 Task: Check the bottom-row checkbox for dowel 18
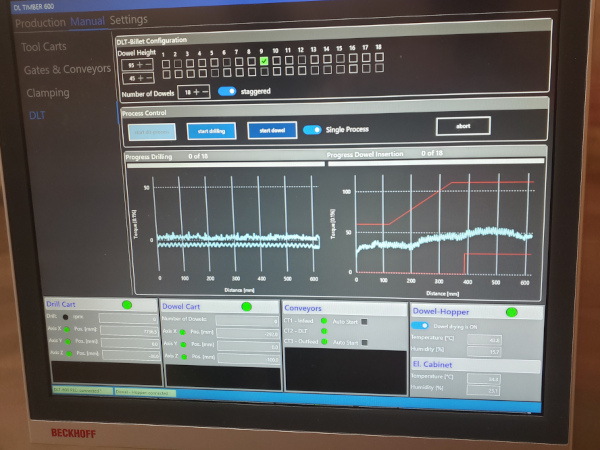379,68
